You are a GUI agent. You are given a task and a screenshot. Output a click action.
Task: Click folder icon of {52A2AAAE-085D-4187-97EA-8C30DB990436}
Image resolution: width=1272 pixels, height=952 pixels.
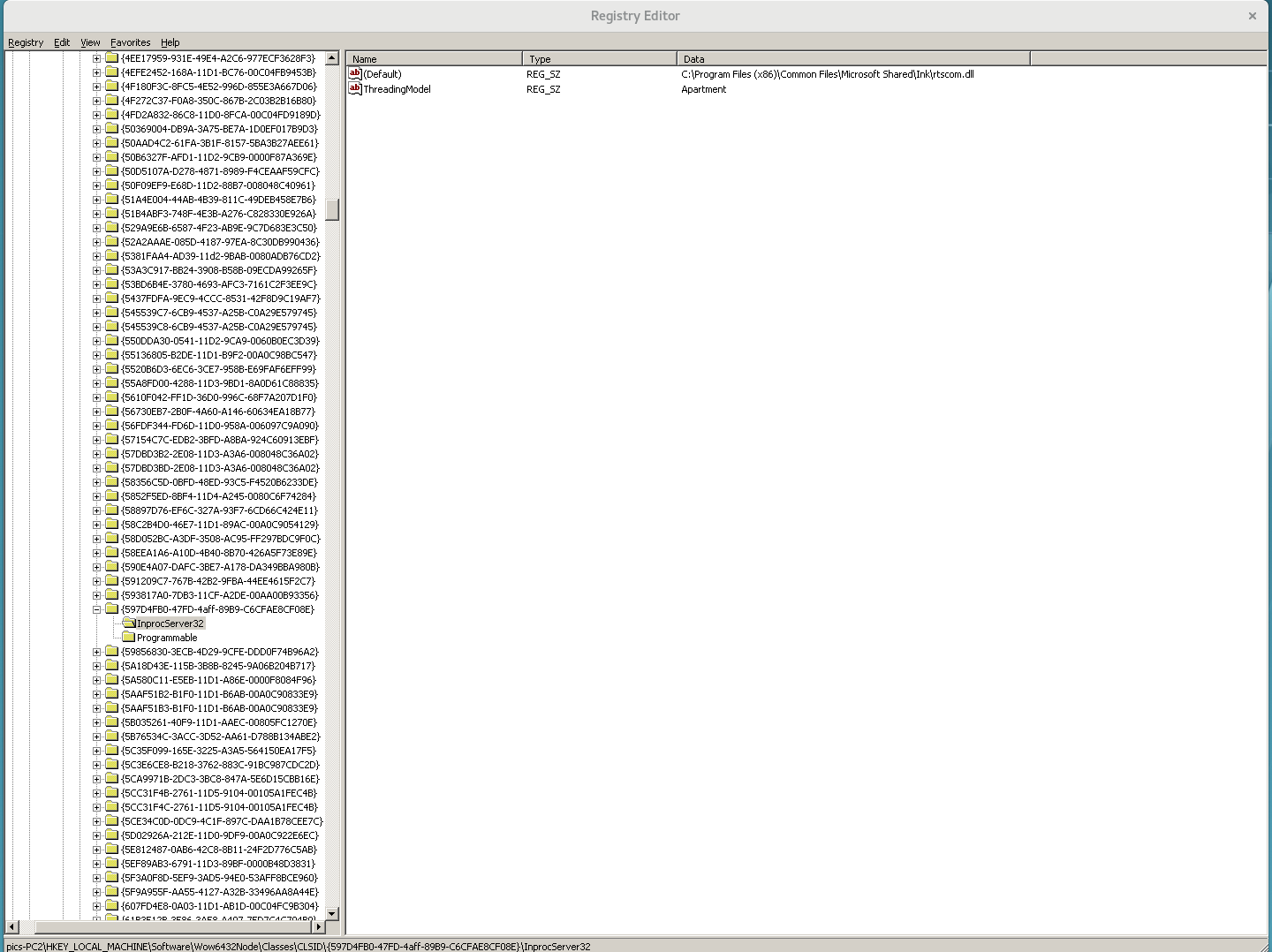(112, 242)
